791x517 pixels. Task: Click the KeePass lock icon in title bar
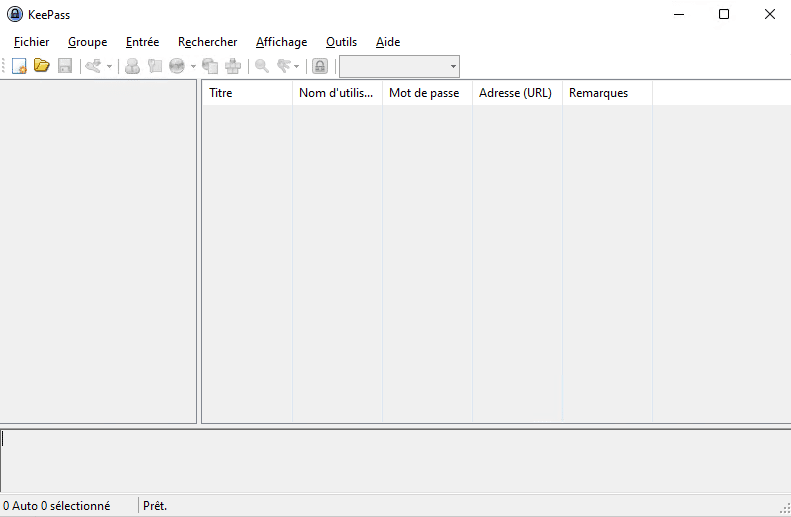coord(15,14)
